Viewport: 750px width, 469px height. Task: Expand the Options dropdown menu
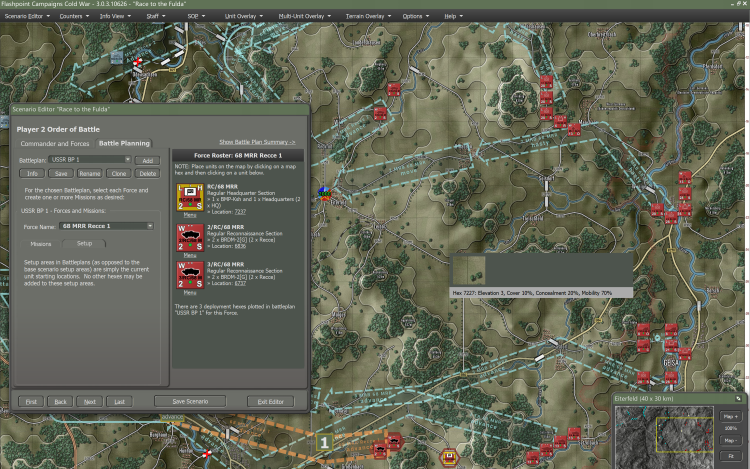coord(416,16)
